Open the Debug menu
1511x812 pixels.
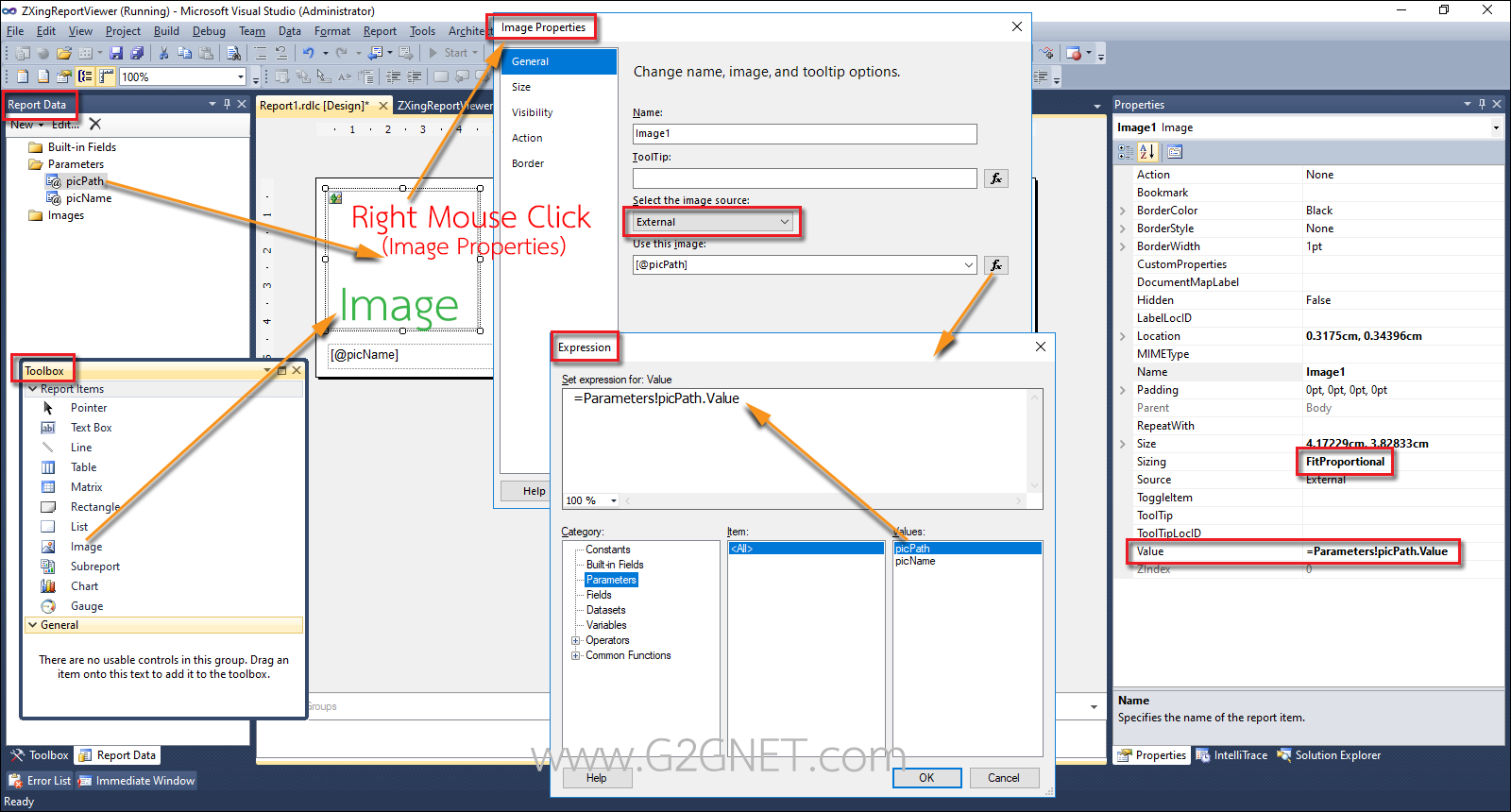point(209,31)
